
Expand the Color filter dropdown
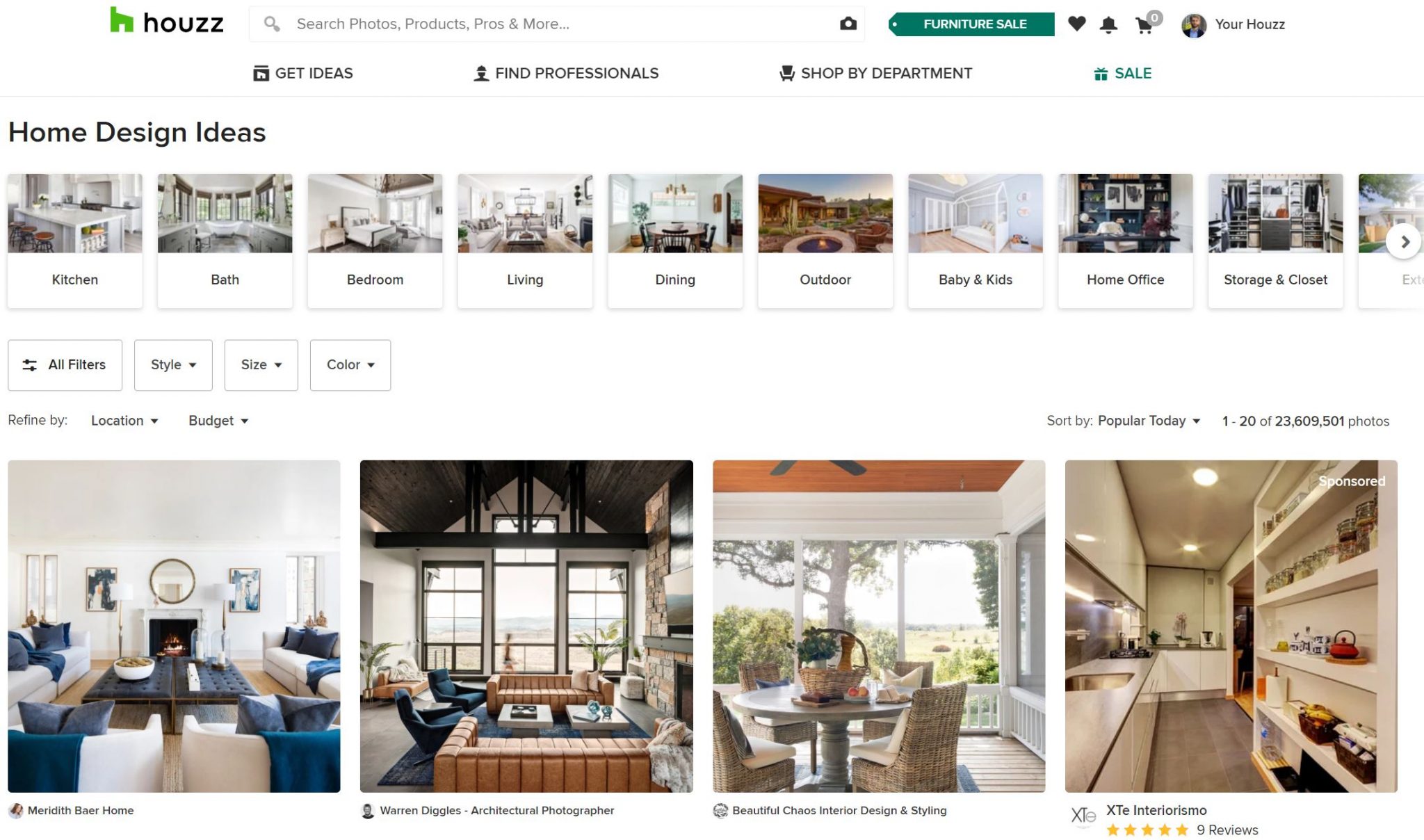coord(350,364)
